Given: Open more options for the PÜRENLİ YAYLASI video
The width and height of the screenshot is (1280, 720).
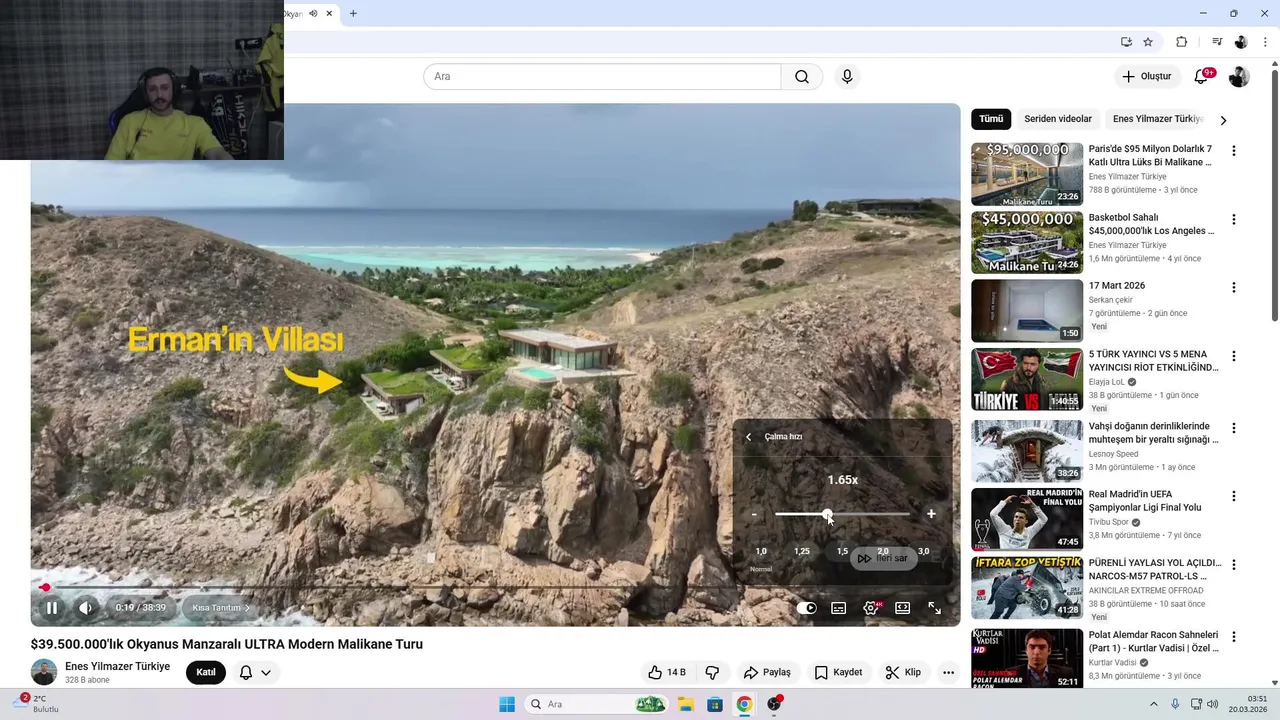Looking at the screenshot, I should point(1234,565).
